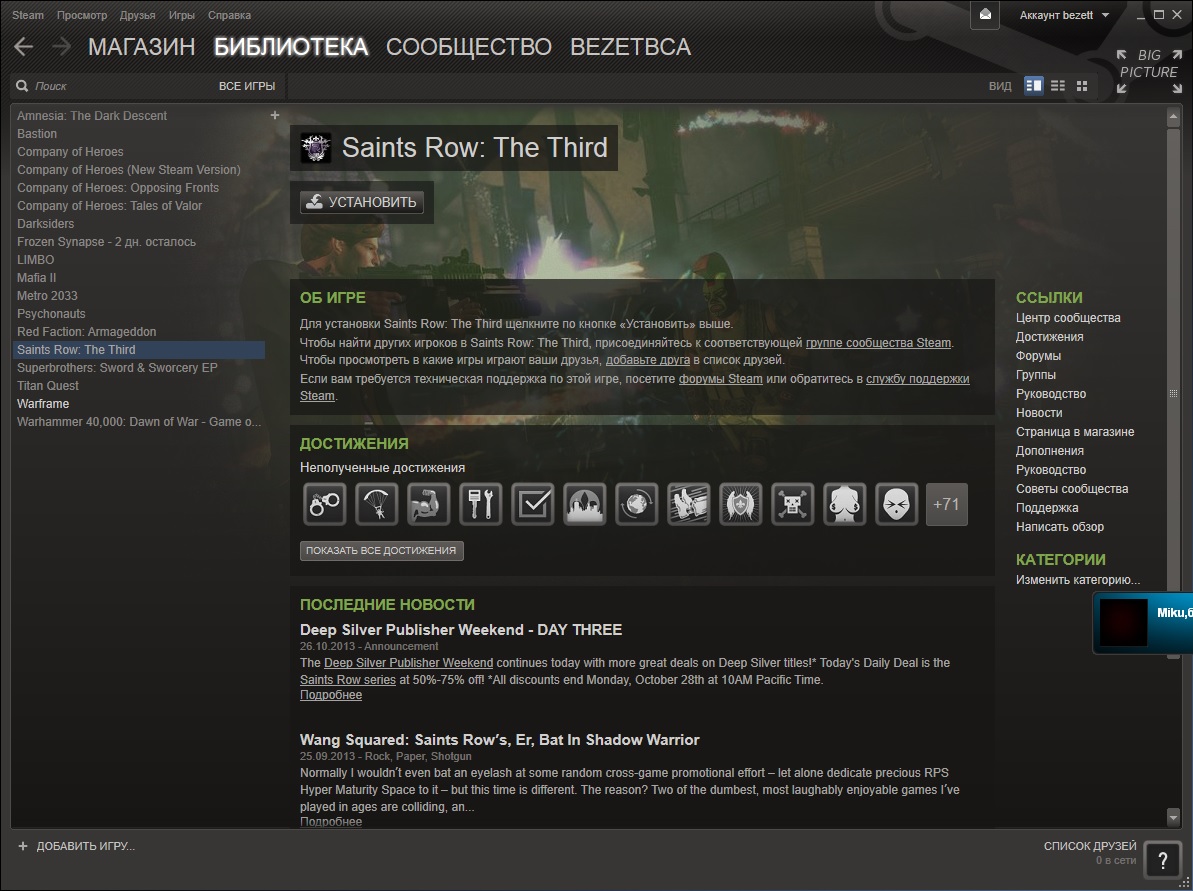View the checkmark box achievement icon
Image resolution: width=1193 pixels, height=891 pixels.
(533, 504)
